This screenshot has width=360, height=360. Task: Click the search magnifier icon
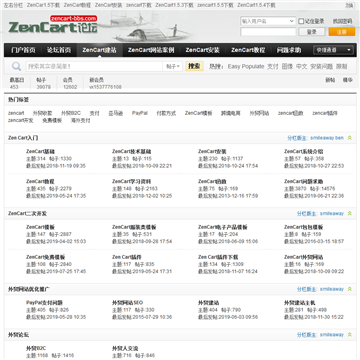(16, 66)
